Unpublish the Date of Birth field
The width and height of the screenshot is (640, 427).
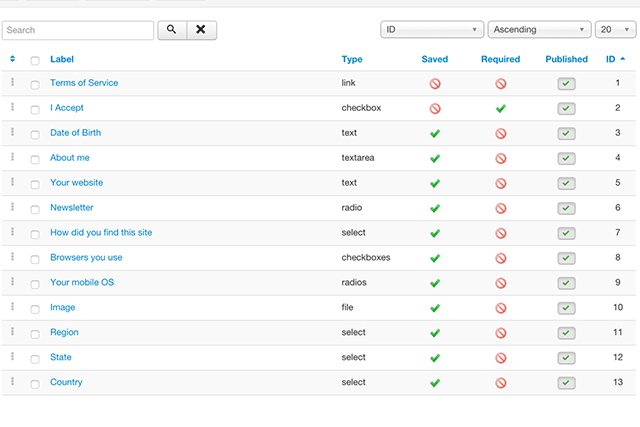coord(566,133)
